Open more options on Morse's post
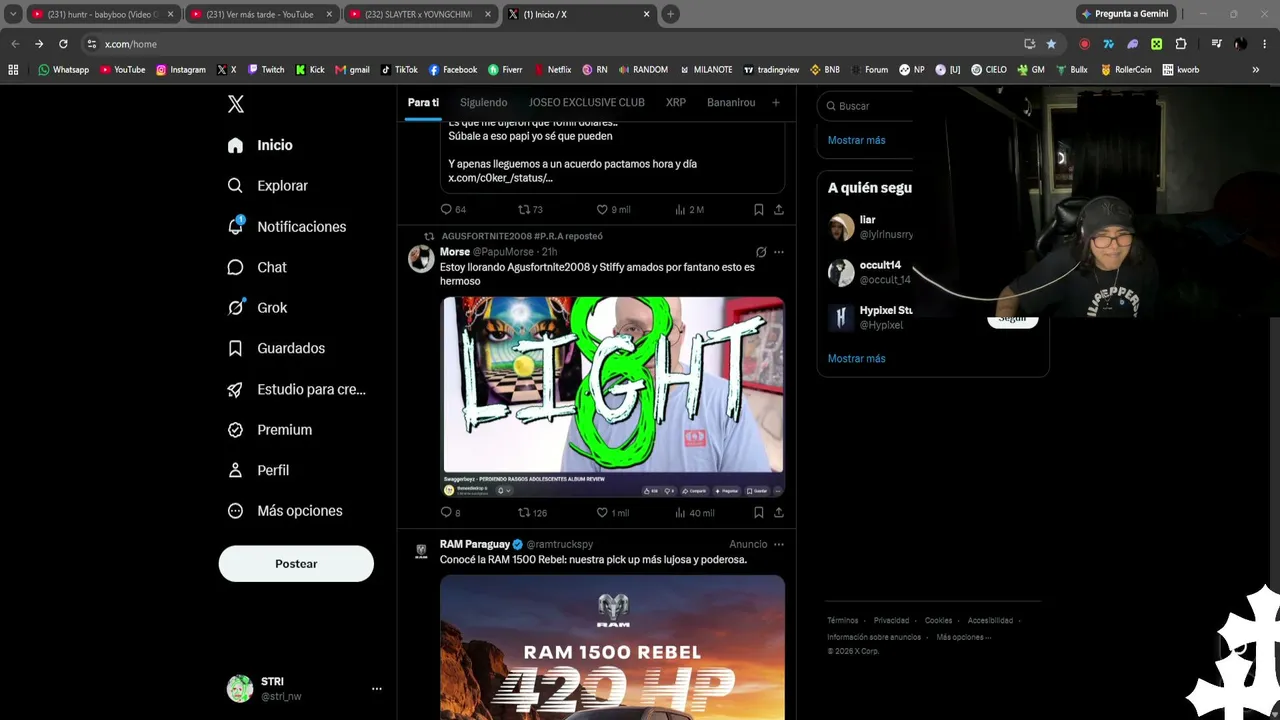The height and width of the screenshot is (720, 1280). coord(779,252)
